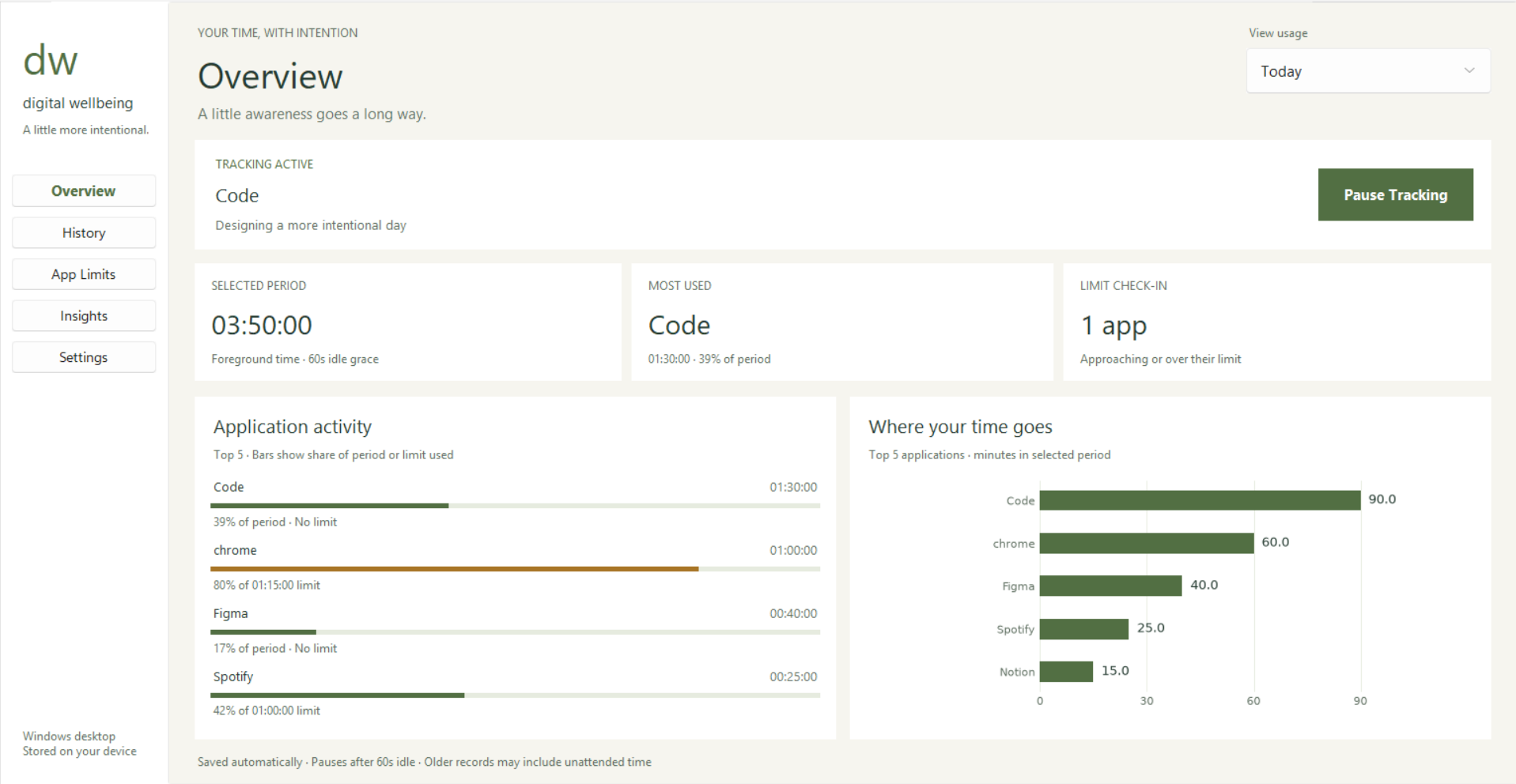Click the 'TRACKING ACTIVE' label
The image size is (1516, 784).
click(264, 164)
